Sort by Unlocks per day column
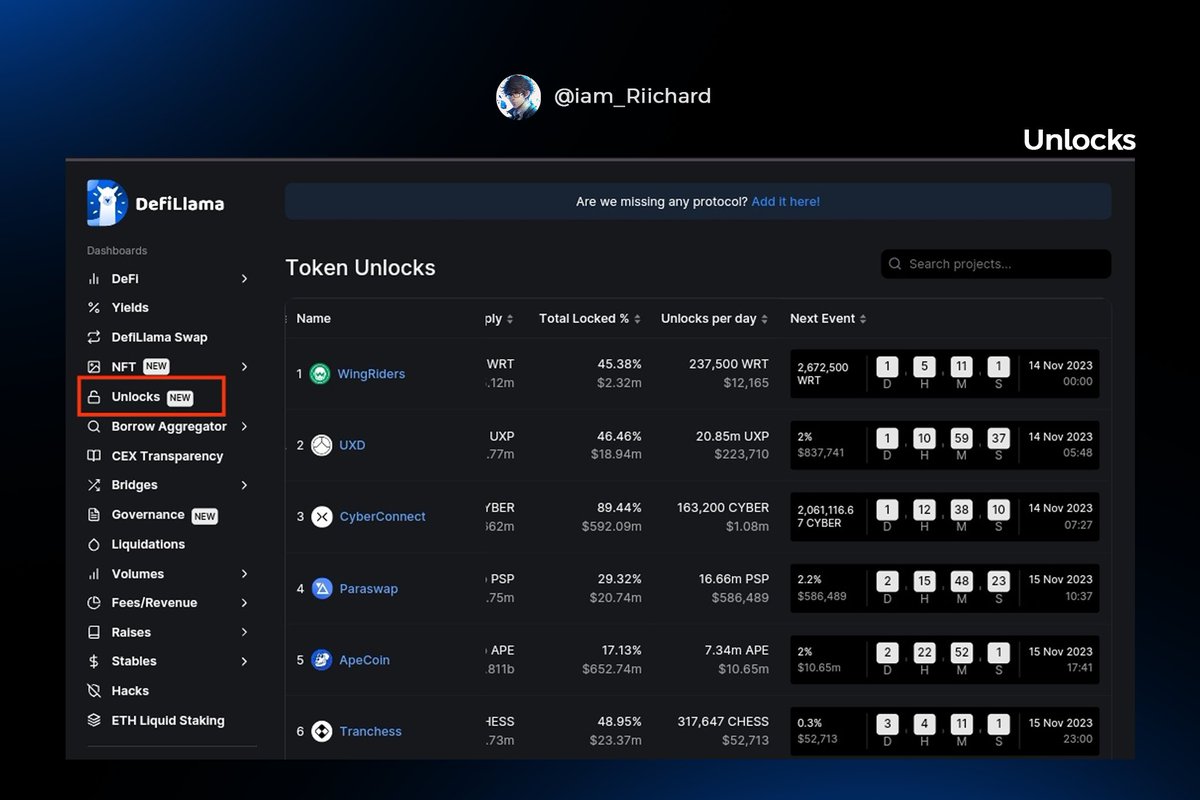1200x800 pixels. point(714,319)
